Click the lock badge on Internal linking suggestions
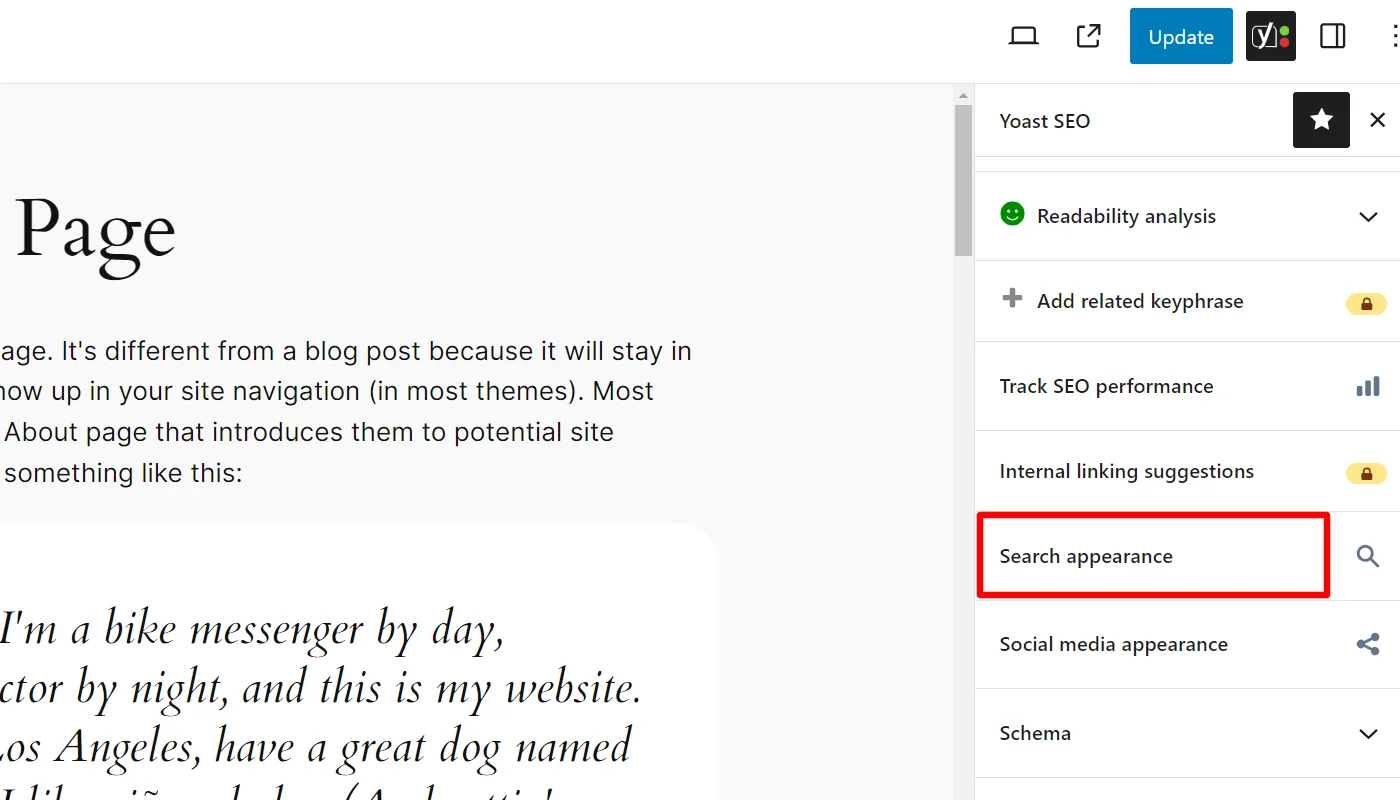The width and height of the screenshot is (1400, 800). pos(1365,473)
